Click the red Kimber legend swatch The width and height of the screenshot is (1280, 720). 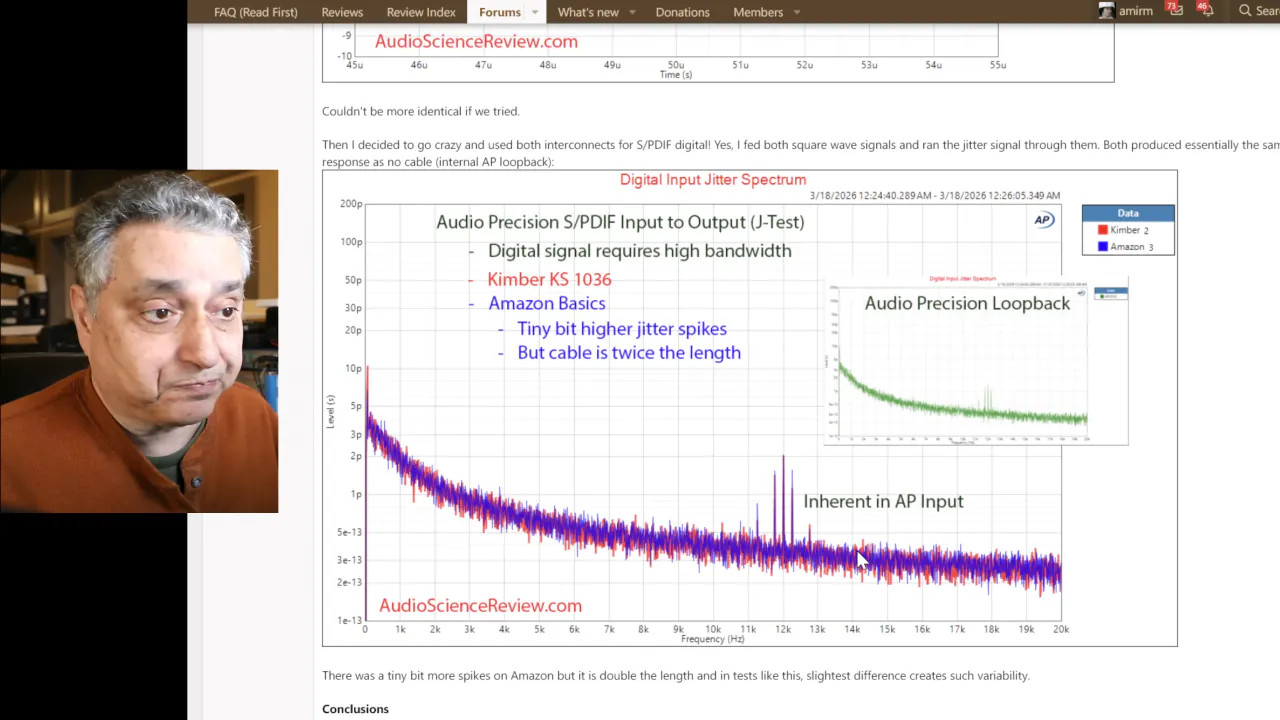click(1102, 230)
